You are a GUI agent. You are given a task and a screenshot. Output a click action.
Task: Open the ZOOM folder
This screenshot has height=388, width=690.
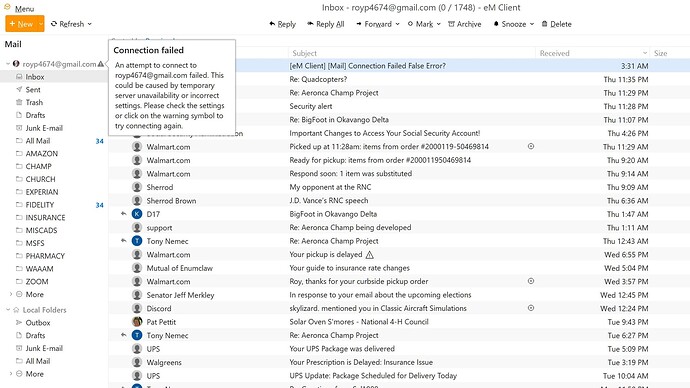coord(54,281)
